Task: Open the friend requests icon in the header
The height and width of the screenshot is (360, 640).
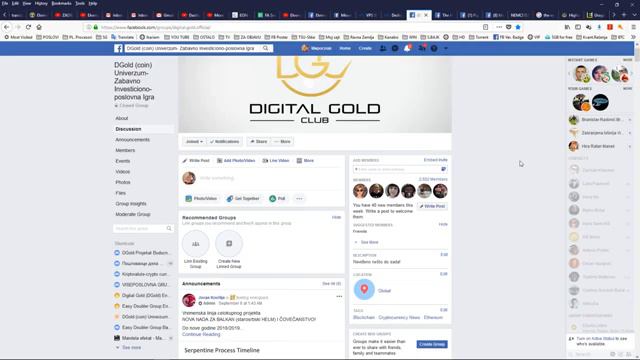Action: click(383, 48)
